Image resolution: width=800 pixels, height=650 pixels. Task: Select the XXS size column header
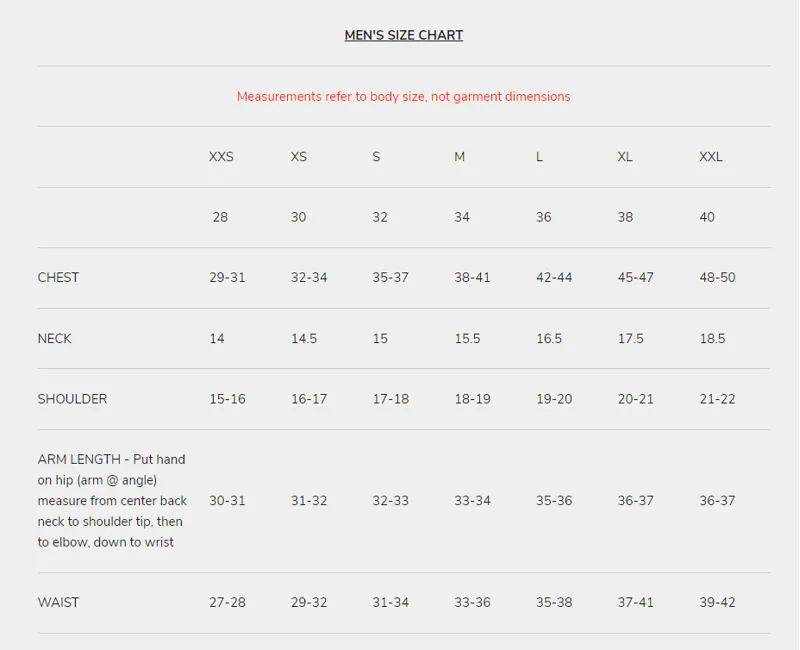pos(221,157)
